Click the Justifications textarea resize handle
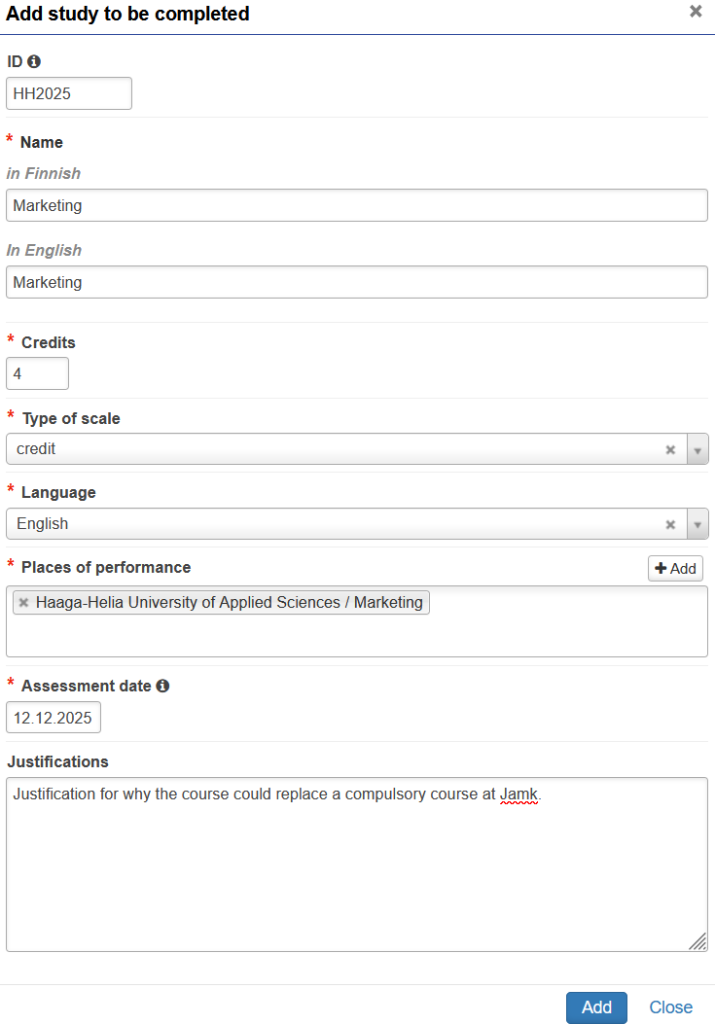This screenshot has width=715, height=1024. pyautogui.click(x=698, y=942)
